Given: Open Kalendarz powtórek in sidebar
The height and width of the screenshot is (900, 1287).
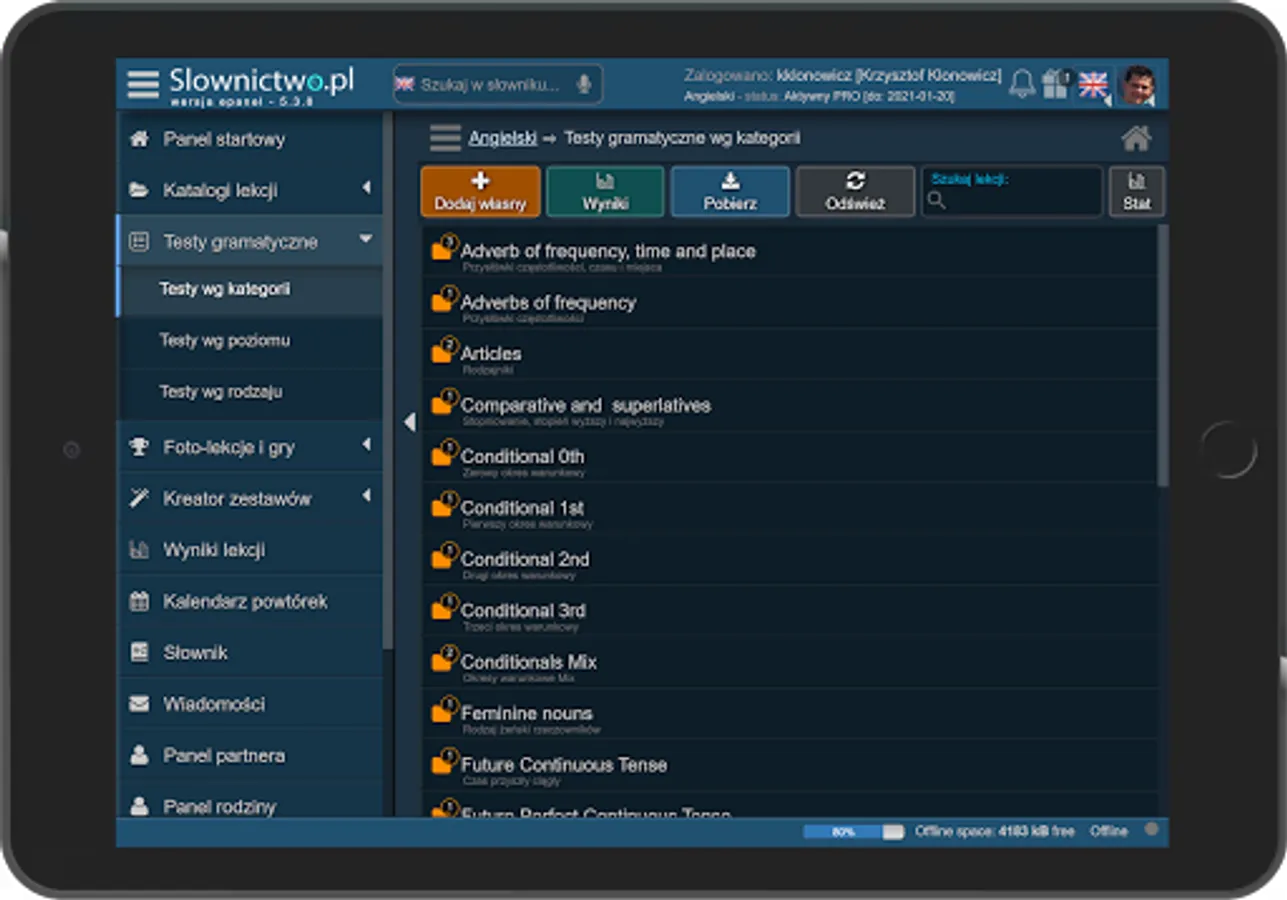Looking at the screenshot, I should pos(249,602).
